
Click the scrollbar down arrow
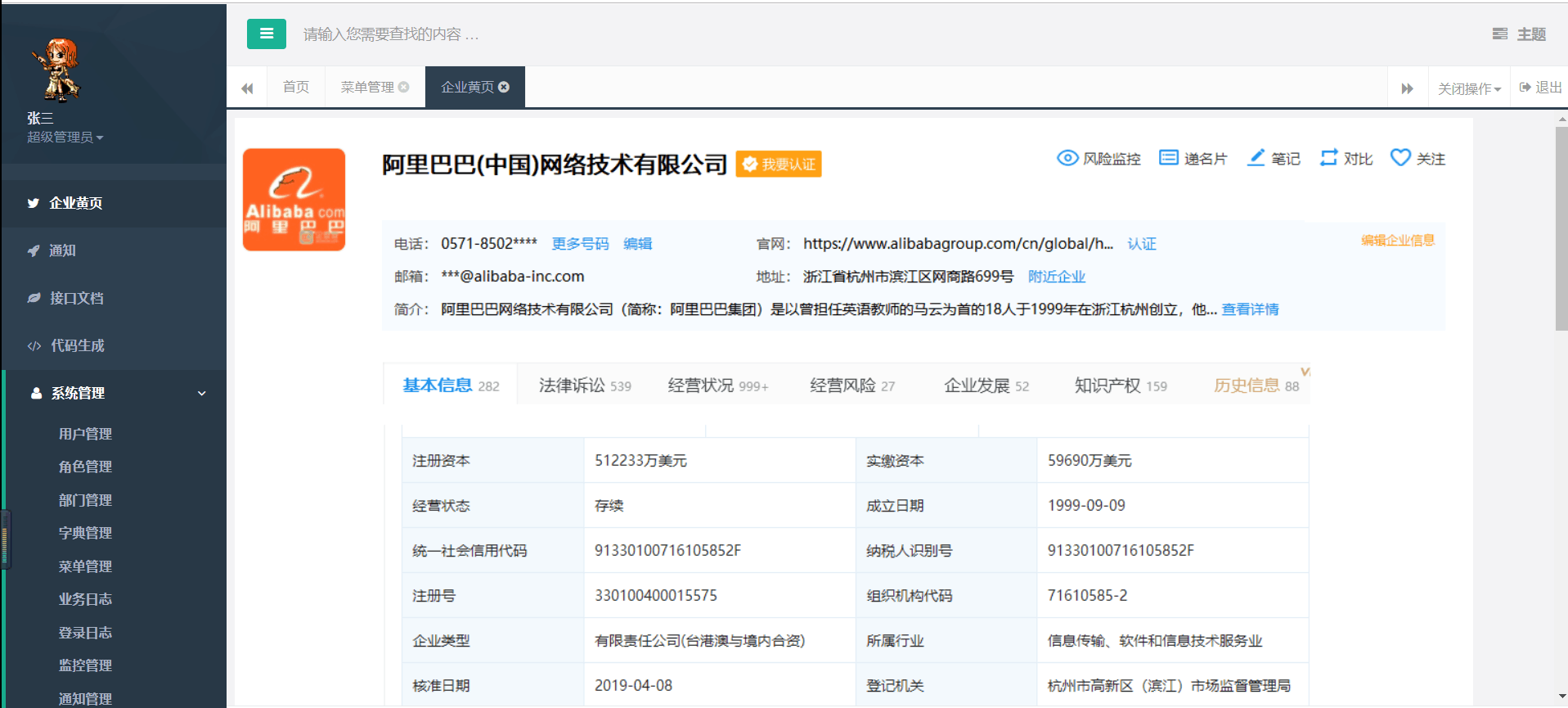click(x=1562, y=697)
